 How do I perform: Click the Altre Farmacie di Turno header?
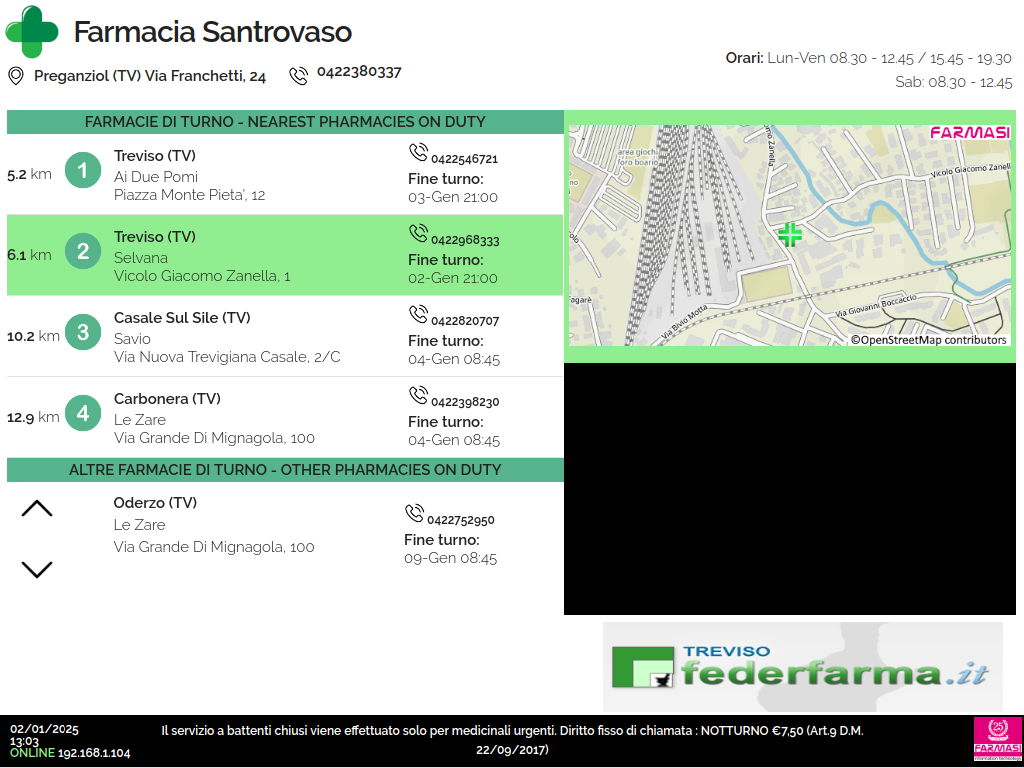click(x=285, y=470)
